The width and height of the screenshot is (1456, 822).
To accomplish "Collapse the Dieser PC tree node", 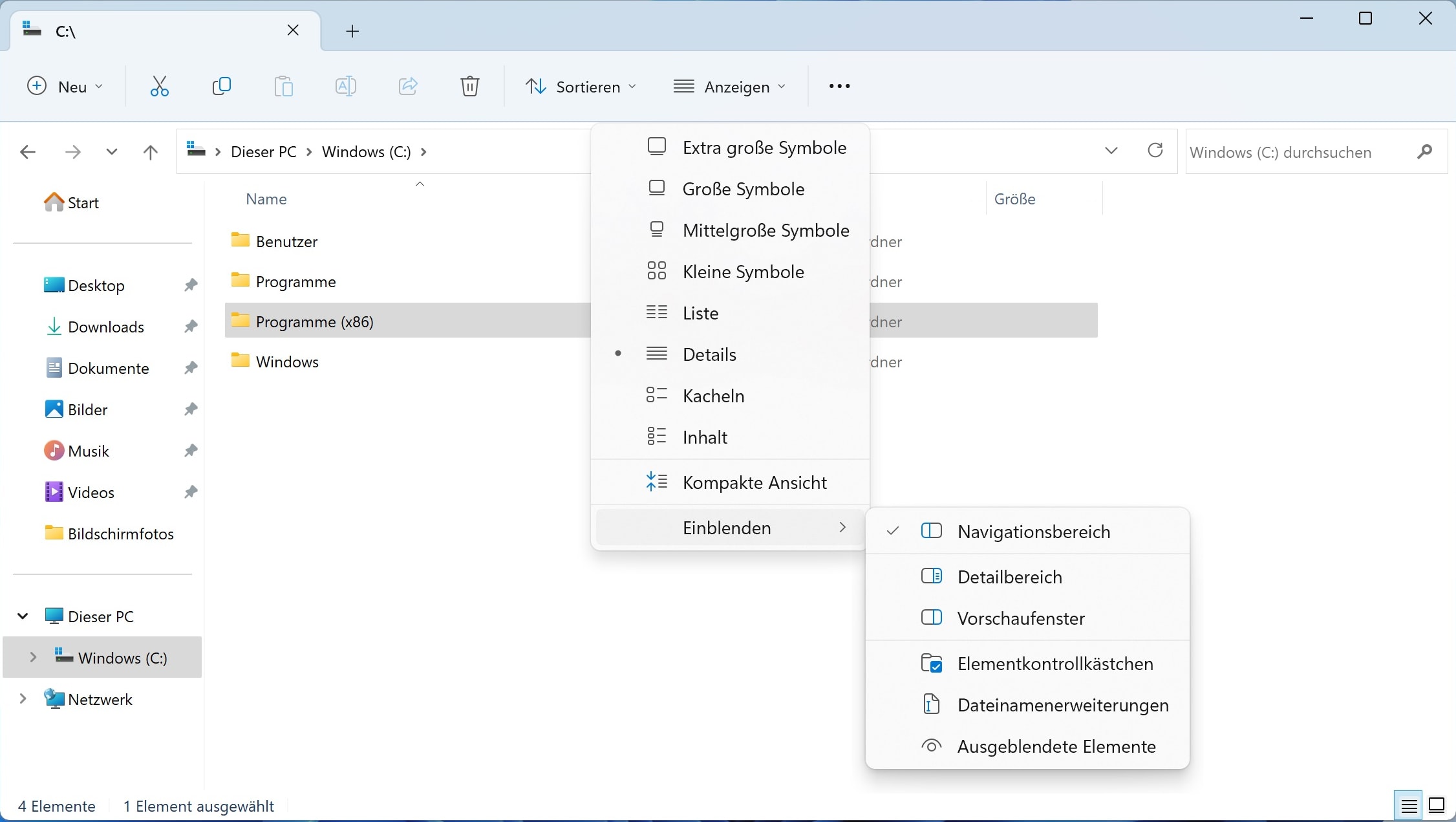I will coord(23,616).
